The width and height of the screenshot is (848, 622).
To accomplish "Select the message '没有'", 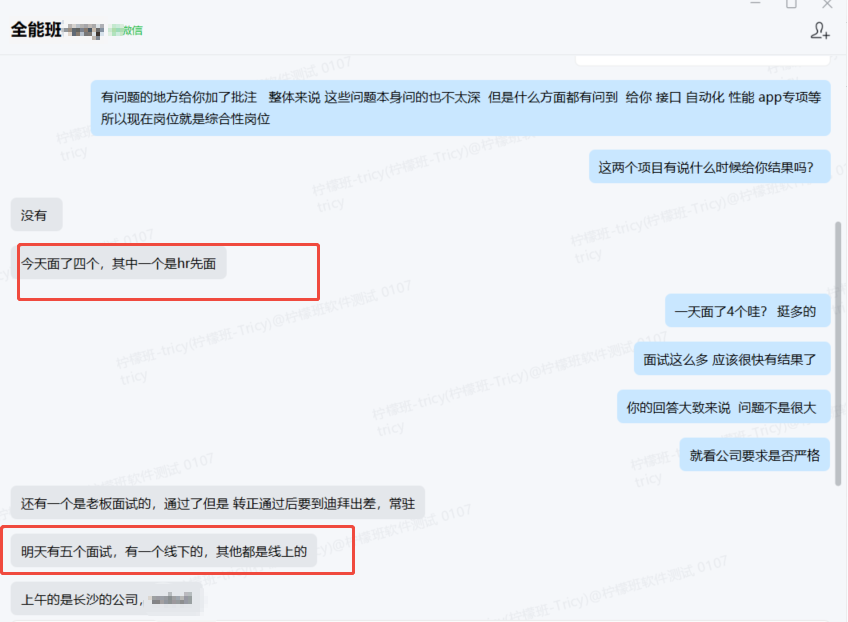I will 34,215.
